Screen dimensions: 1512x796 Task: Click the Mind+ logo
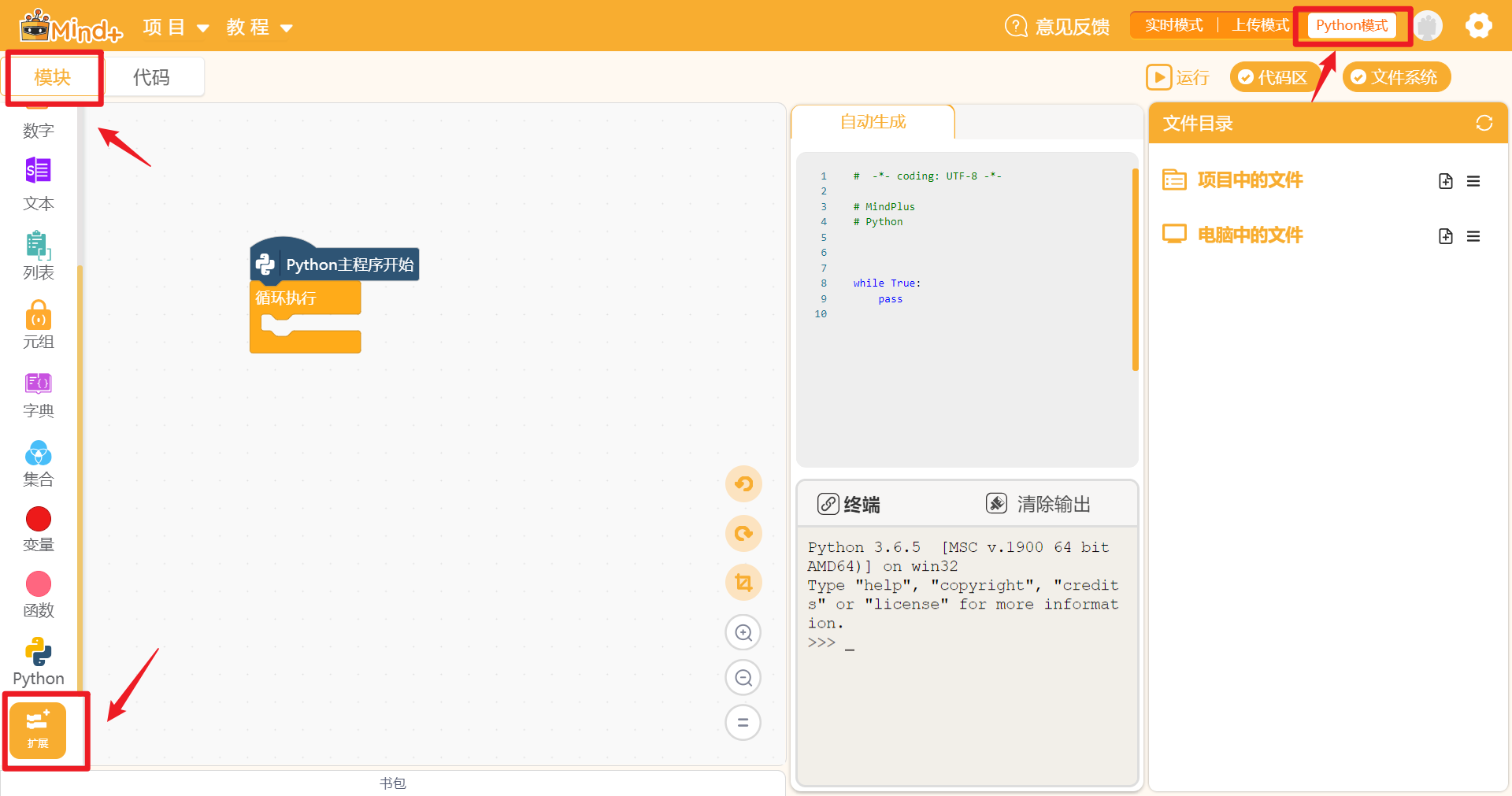click(x=71, y=27)
